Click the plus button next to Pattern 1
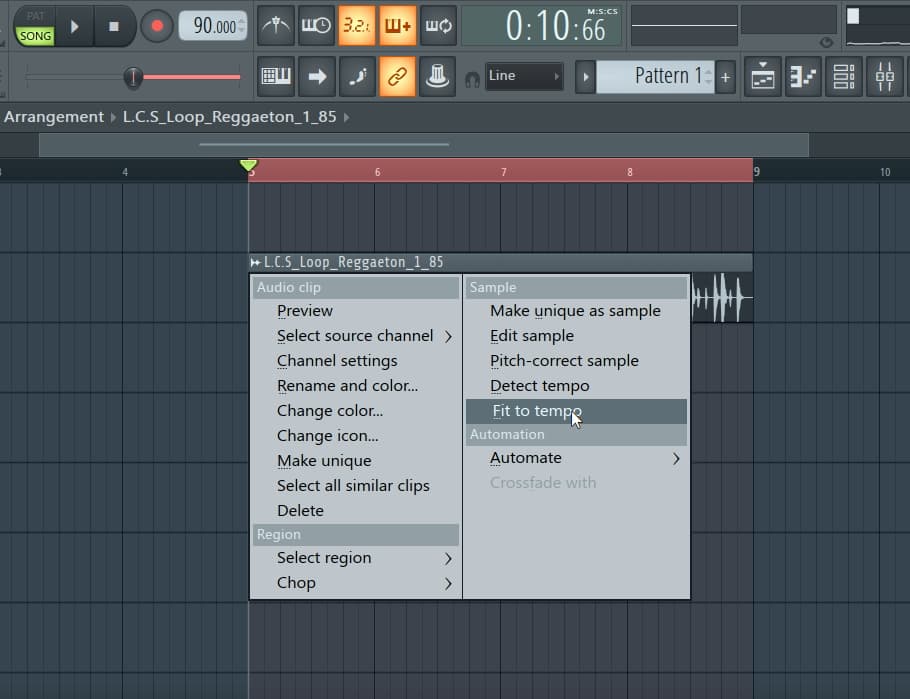Screen dimensions: 910x699 725,77
